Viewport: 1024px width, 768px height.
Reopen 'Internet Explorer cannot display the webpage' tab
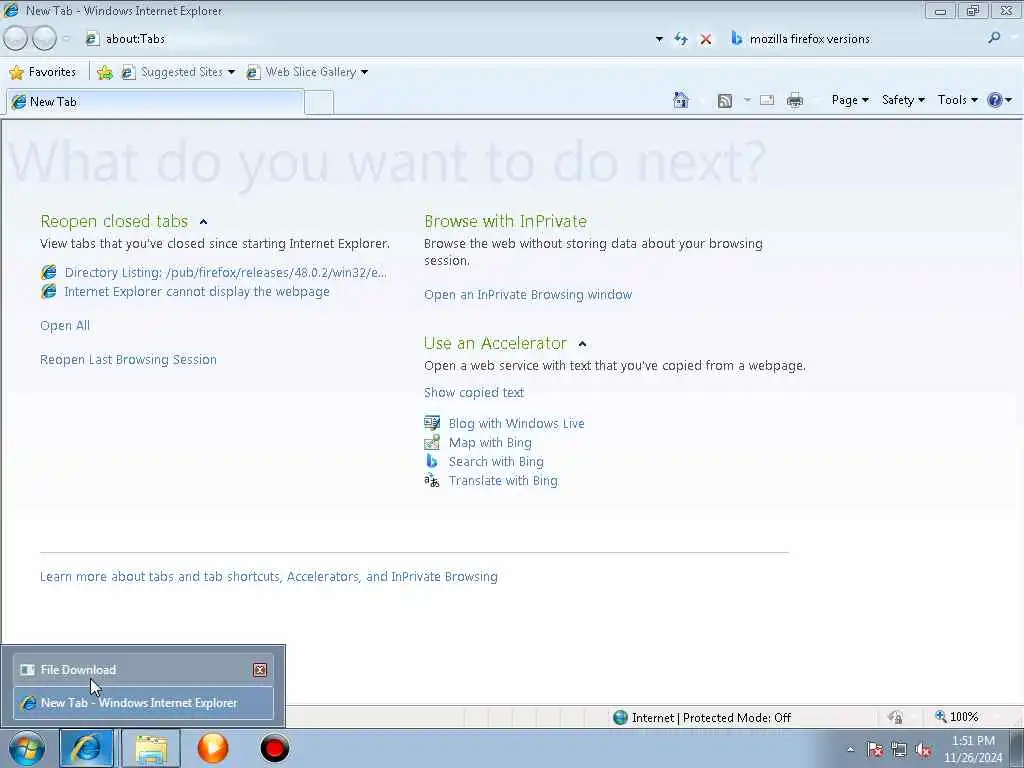[197, 292]
